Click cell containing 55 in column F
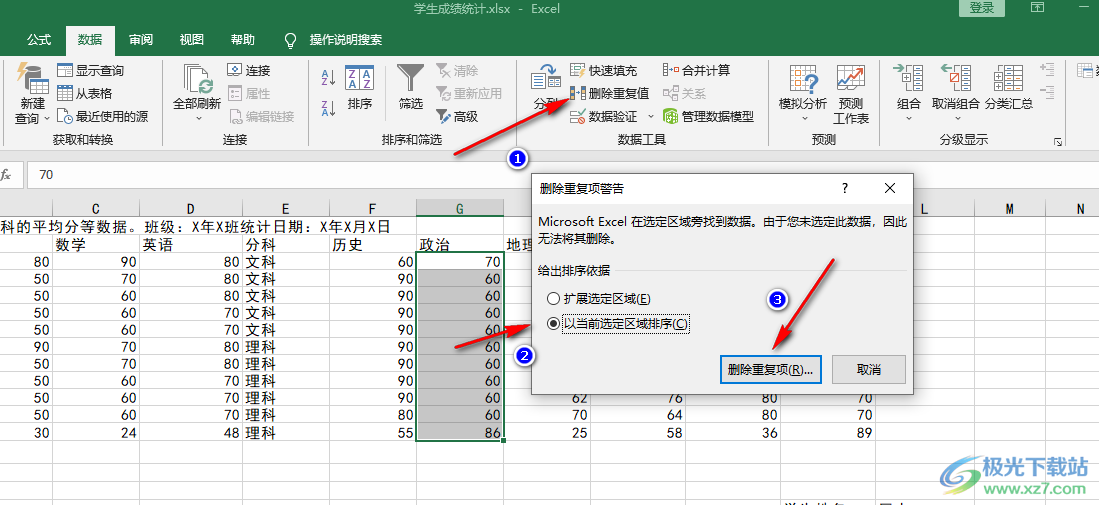This screenshot has width=1099, height=505. [x=373, y=433]
